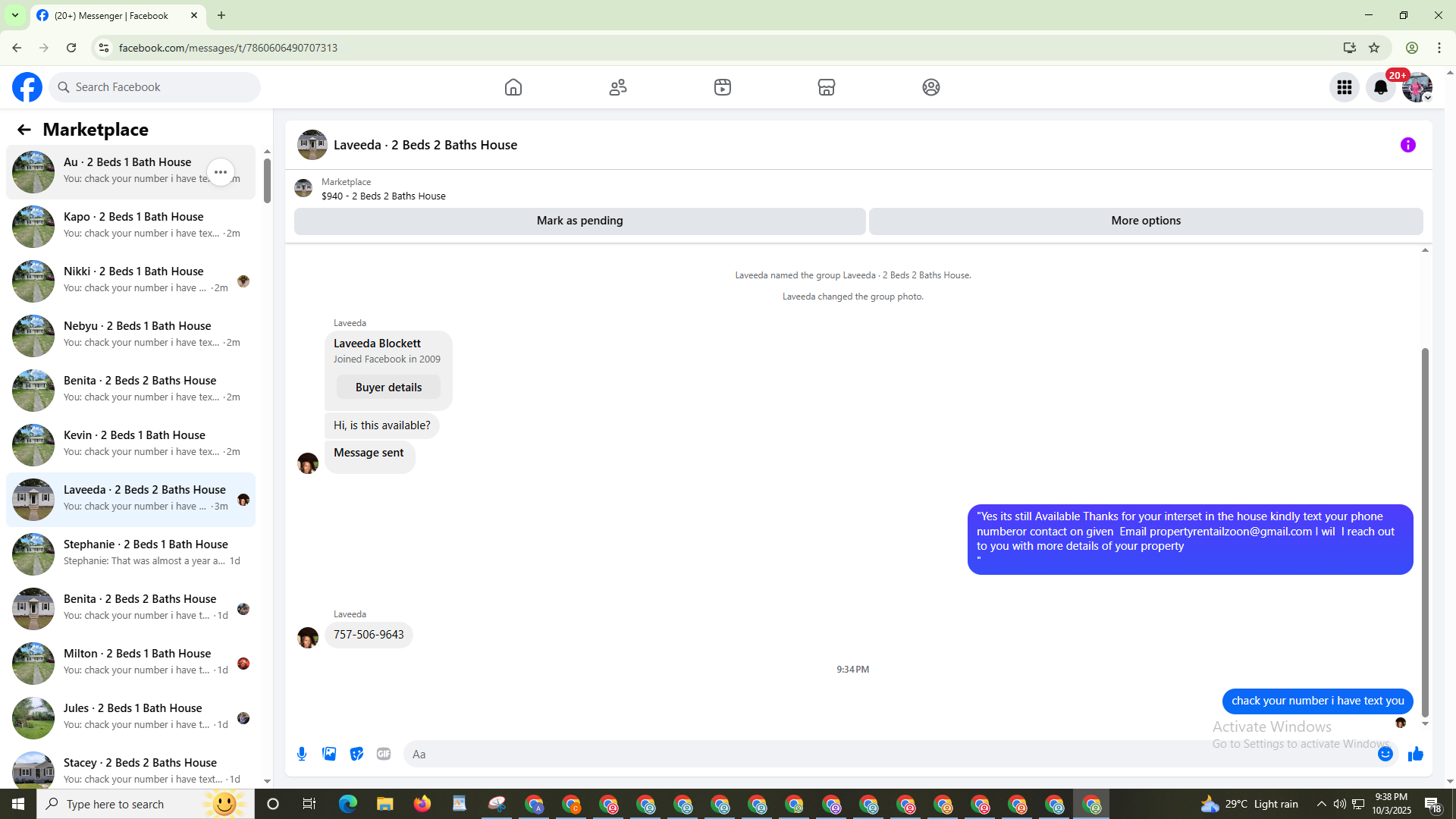
Task: Open File Explorer from the taskbar
Action: pos(385,804)
